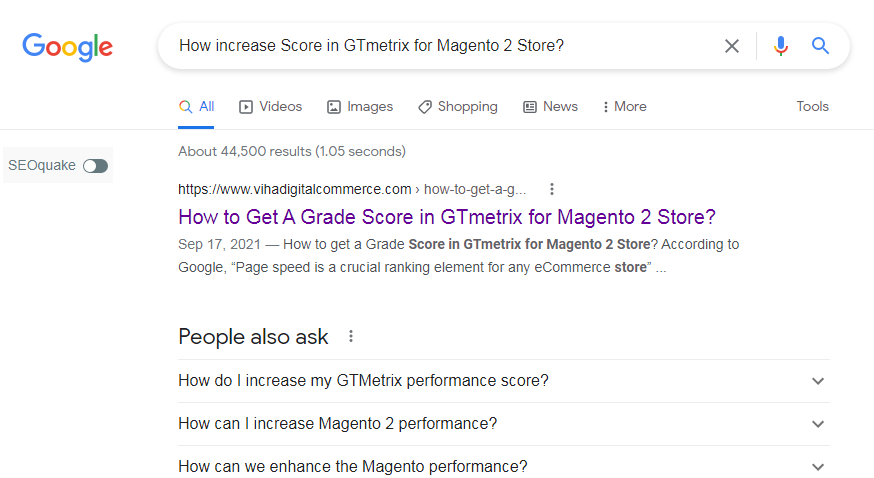Screen dimensions: 874x478
Task: Select the All results tab
Action: (x=196, y=106)
